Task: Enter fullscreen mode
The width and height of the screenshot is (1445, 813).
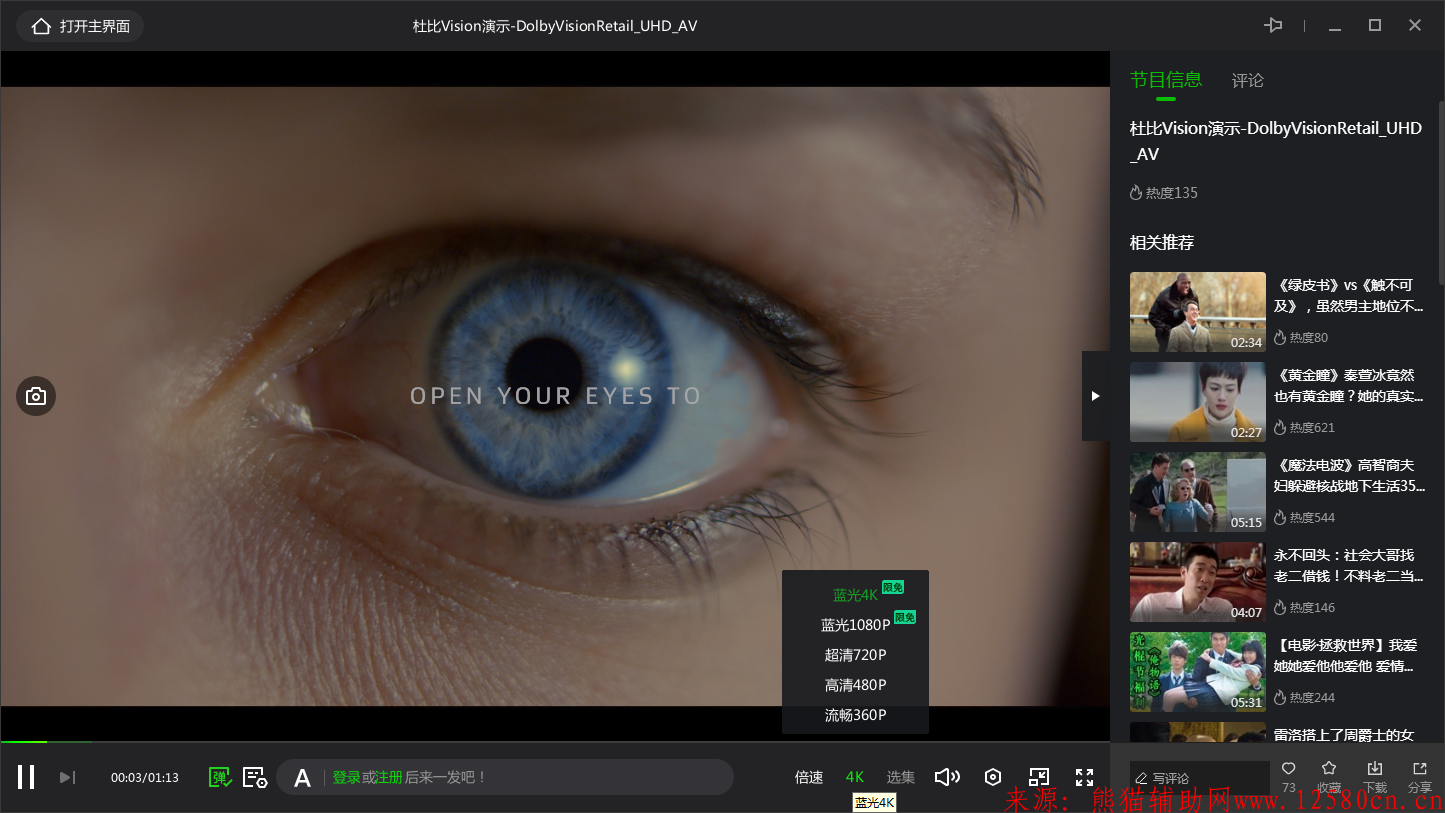Action: [1084, 777]
